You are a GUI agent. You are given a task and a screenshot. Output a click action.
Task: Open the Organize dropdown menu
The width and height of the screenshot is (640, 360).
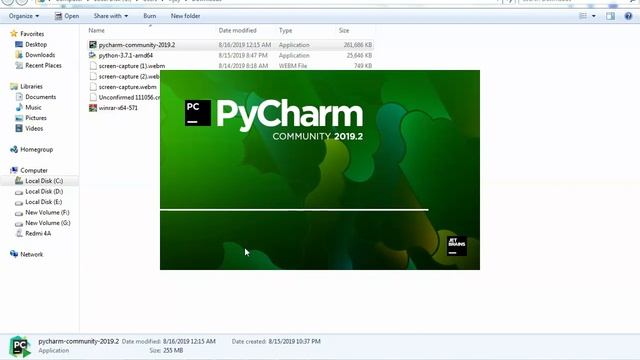point(24,16)
